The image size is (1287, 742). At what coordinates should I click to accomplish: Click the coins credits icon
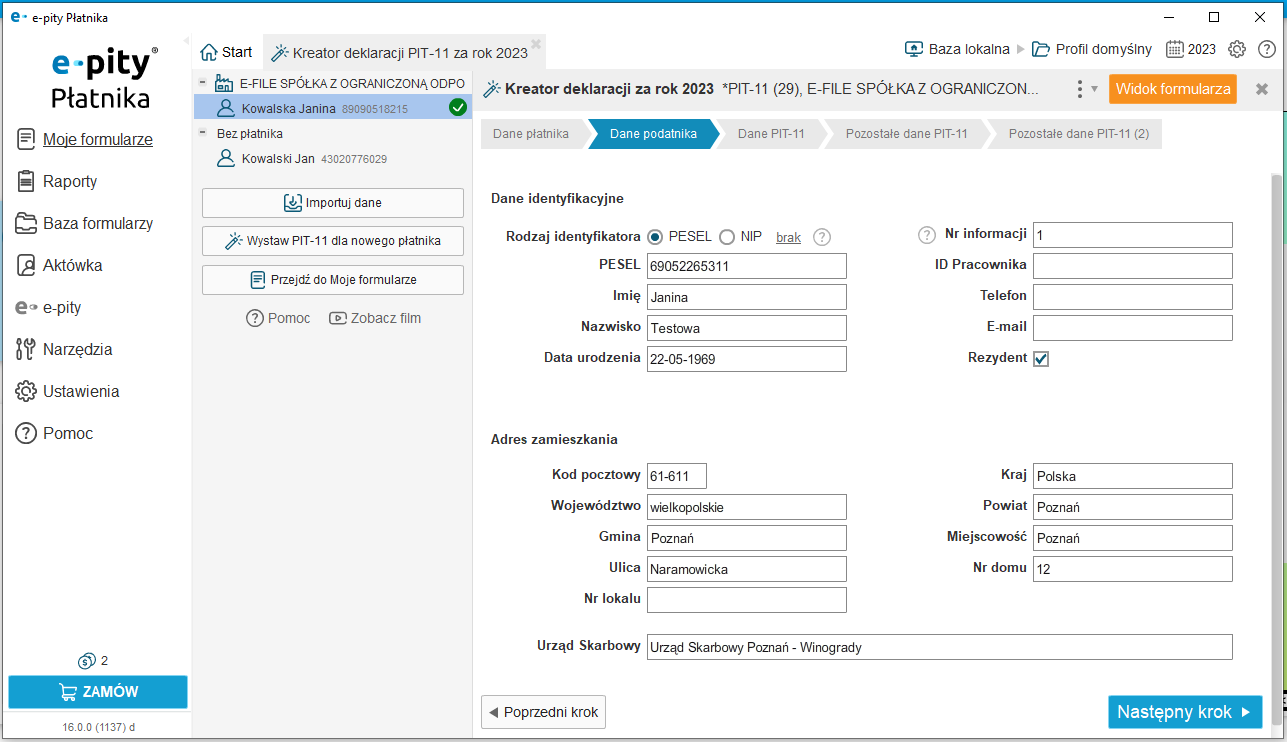(86, 661)
